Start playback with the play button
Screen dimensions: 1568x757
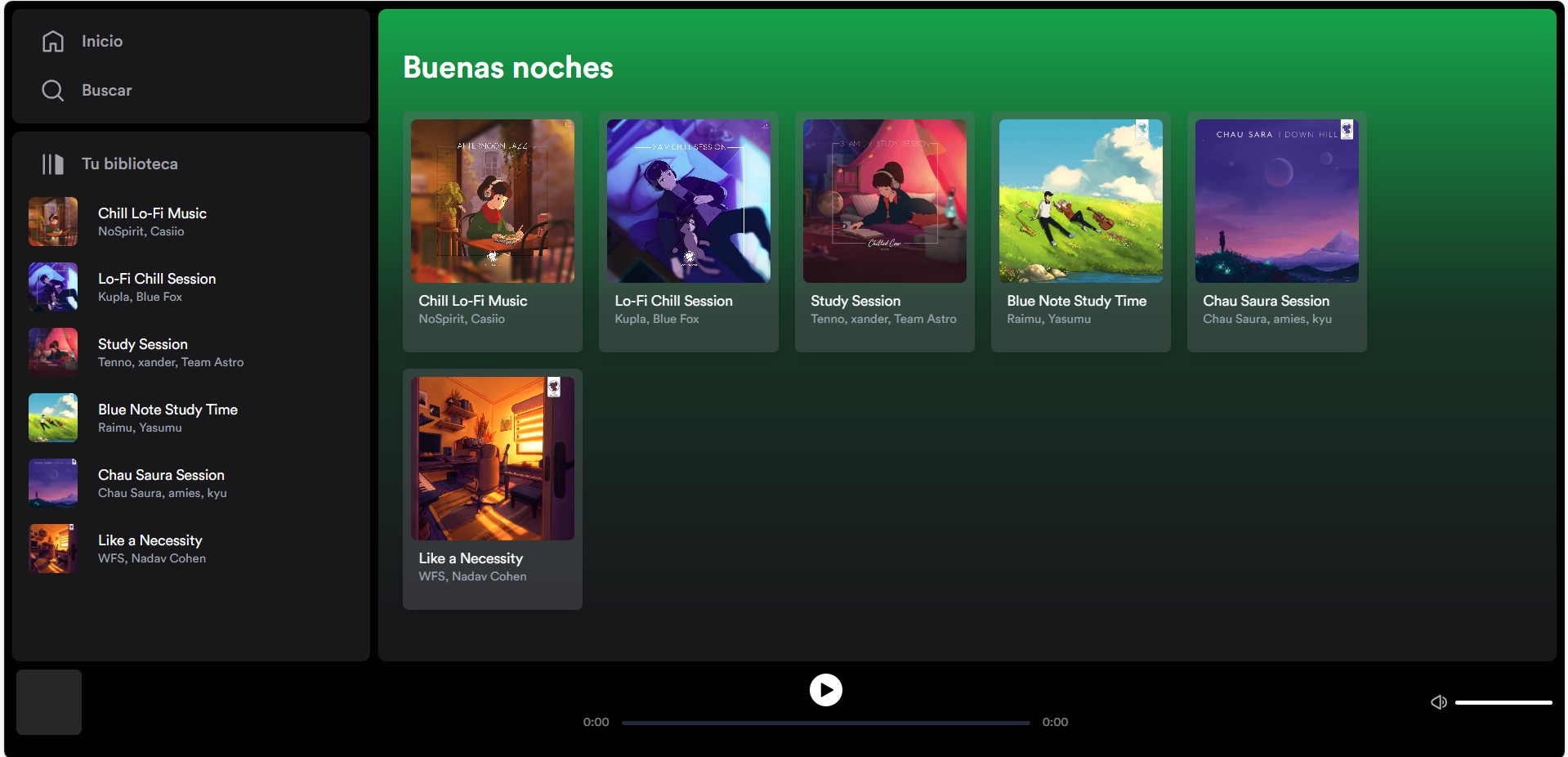[826, 690]
